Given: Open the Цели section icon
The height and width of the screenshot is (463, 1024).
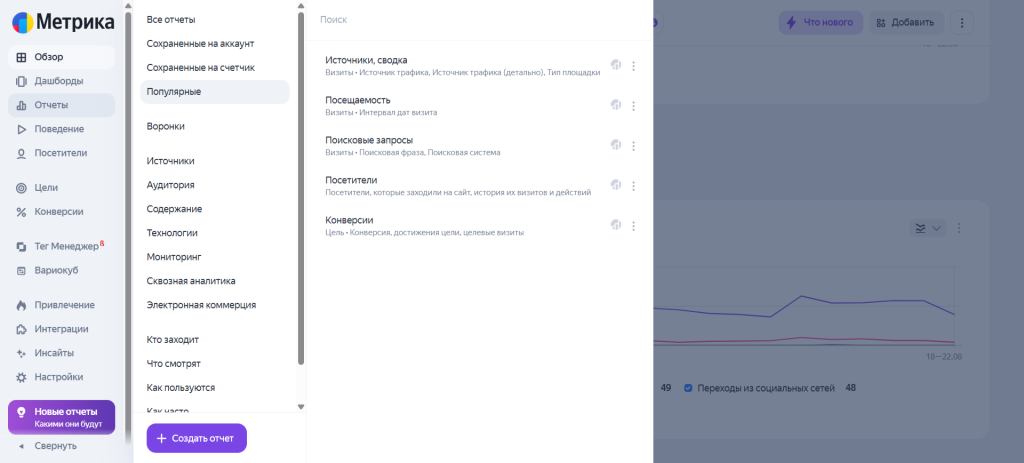Looking at the screenshot, I should pyautogui.click(x=21, y=188).
